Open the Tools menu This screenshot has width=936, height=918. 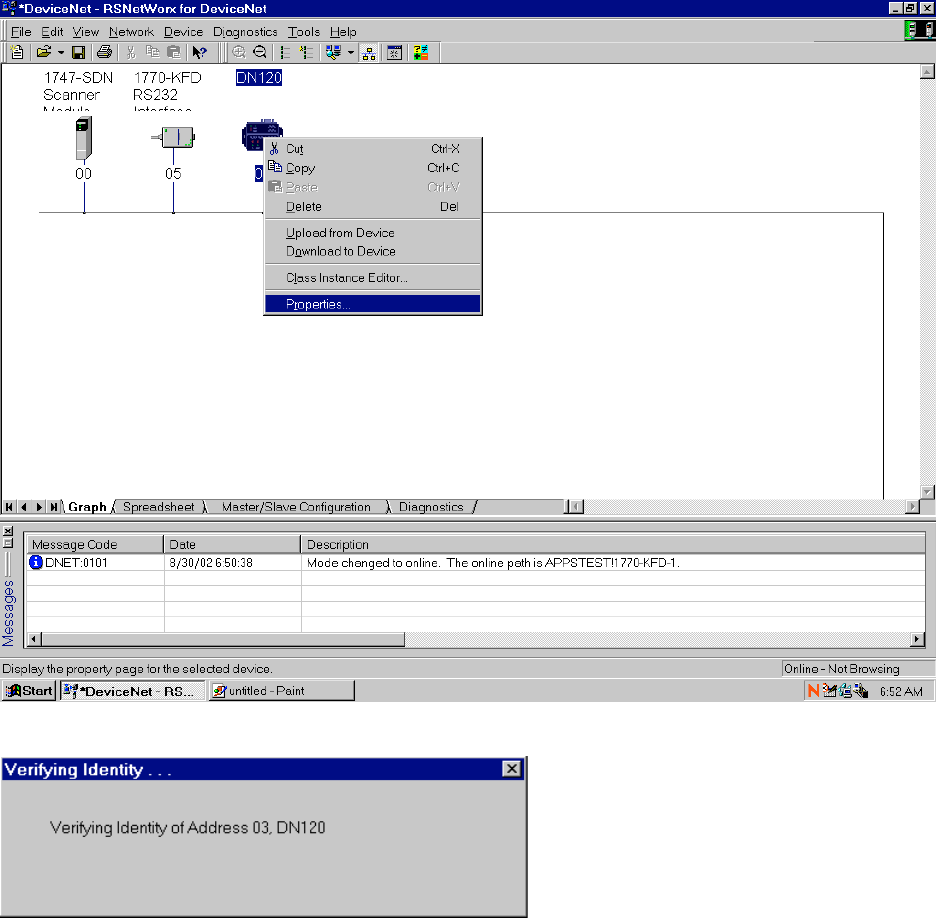coord(304,32)
